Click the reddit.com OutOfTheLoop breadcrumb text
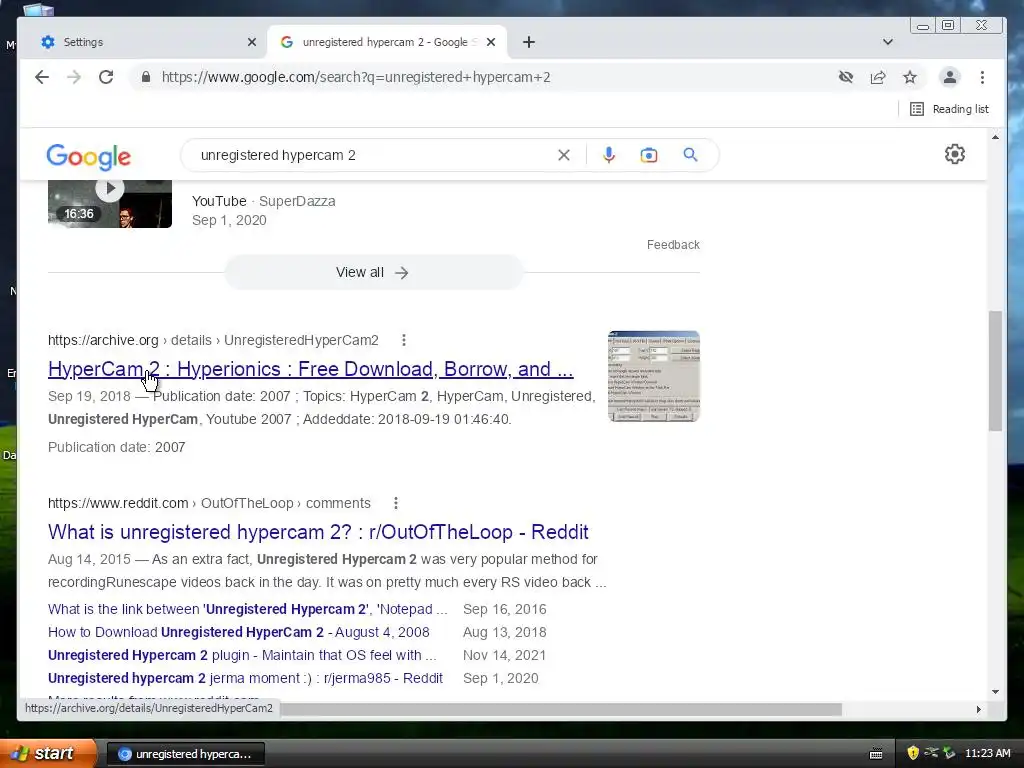Viewport: 1024px width, 768px height. [209, 503]
